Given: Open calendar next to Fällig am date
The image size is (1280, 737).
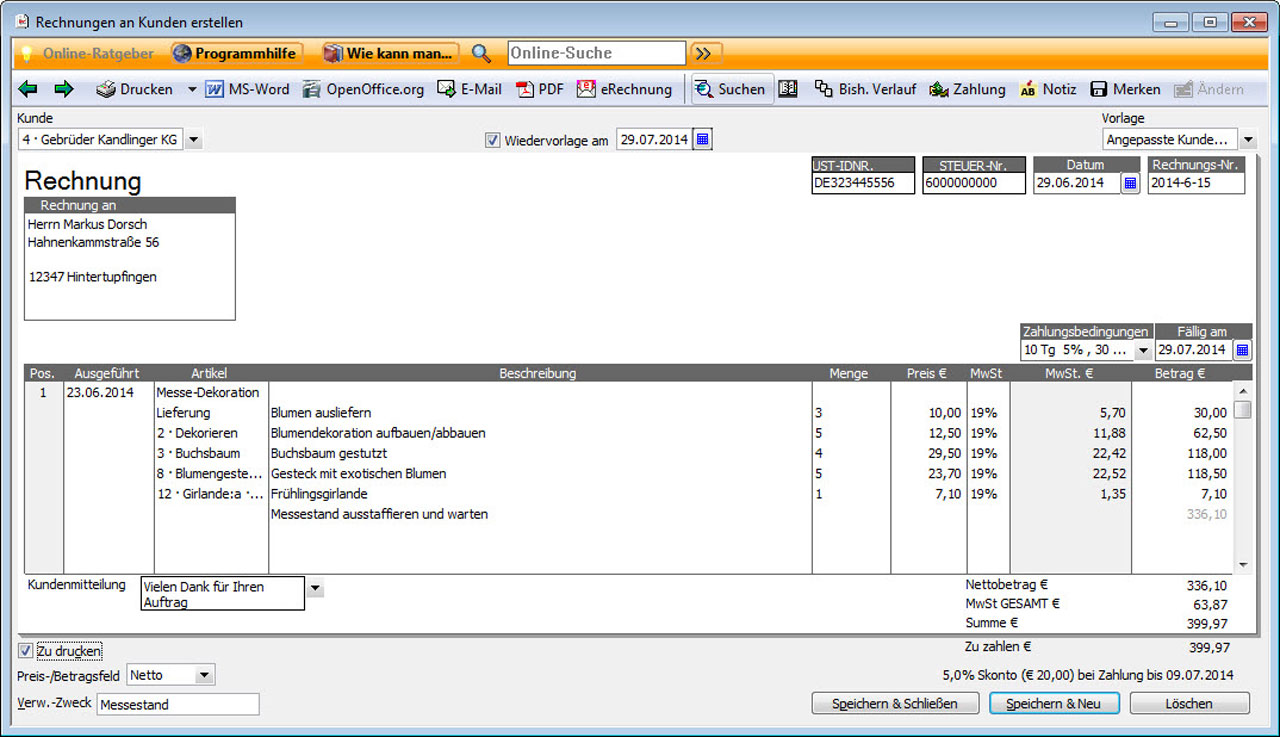Looking at the screenshot, I should click(x=1242, y=350).
